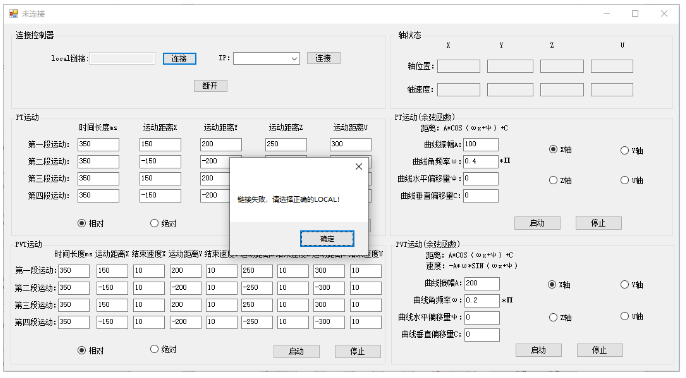Click 启动 in the PVT运动 table section
The height and width of the screenshot is (378, 686).
click(x=296, y=351)
